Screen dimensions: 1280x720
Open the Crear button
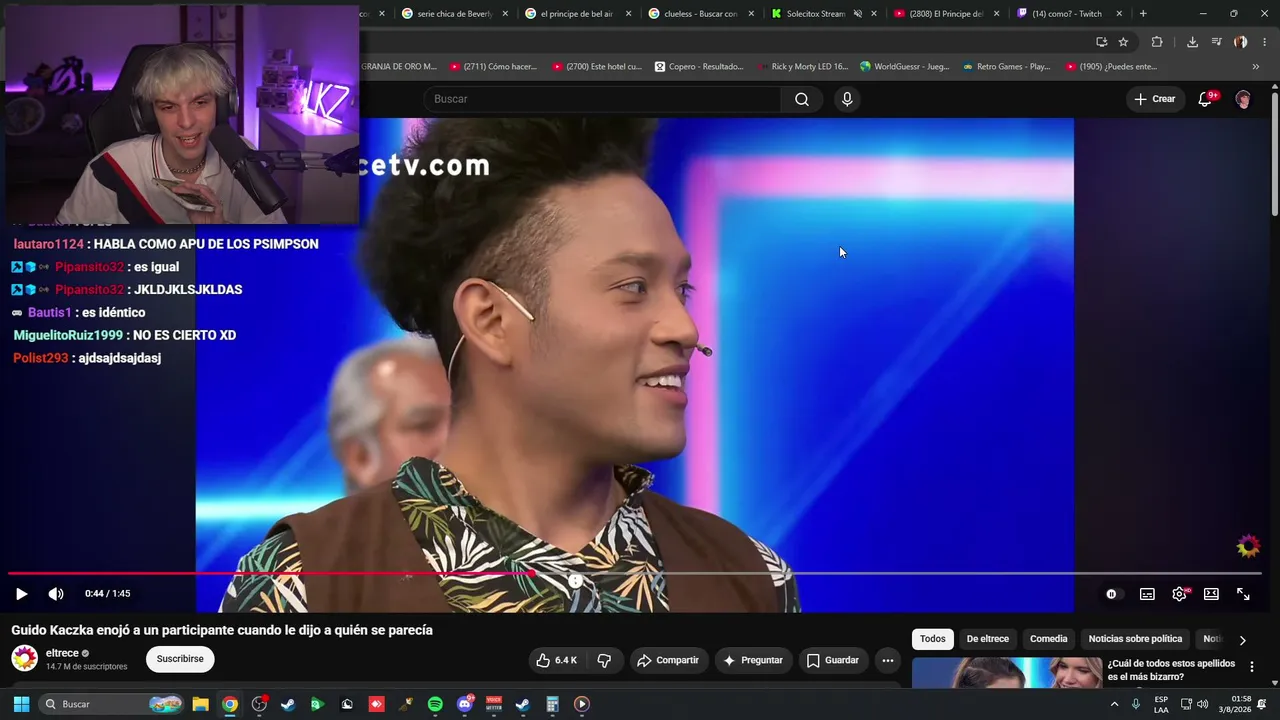click(1154, 99)
